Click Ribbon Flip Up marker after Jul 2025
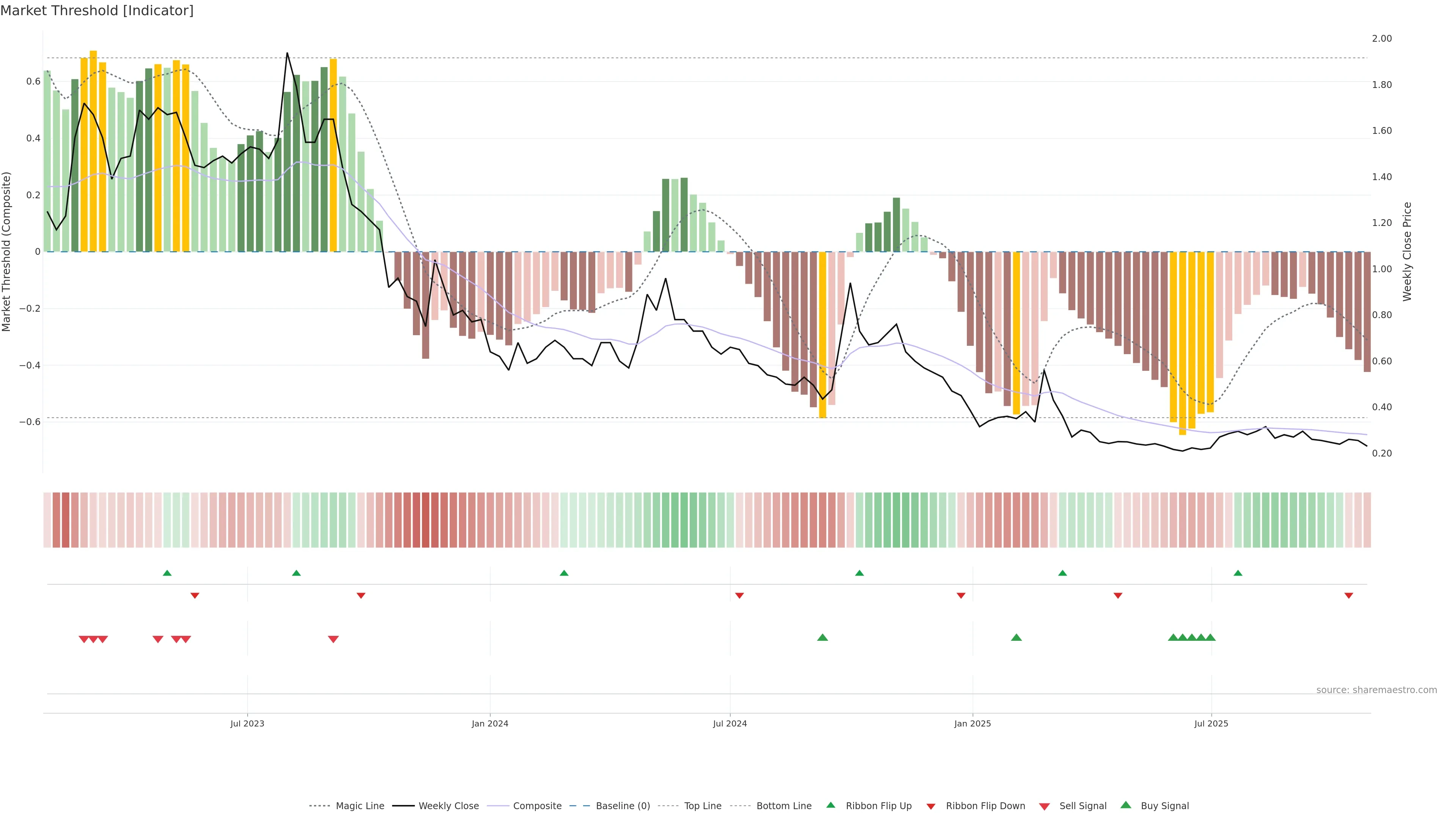The height and width of the screenshot is (819, 1456). (x=1238, y=573)
